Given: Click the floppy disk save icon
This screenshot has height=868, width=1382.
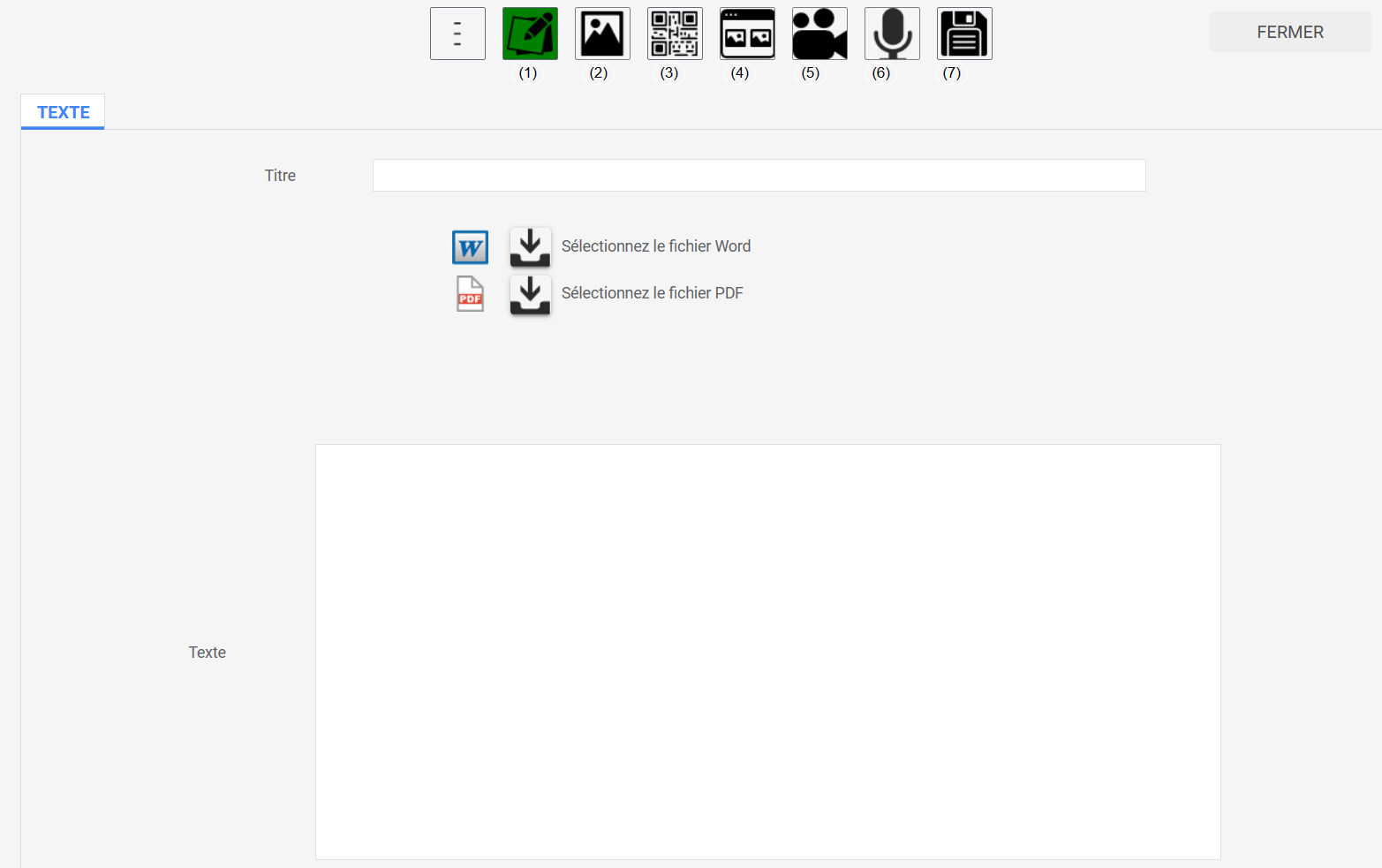Looking at the screenshot, I should tap(964, 34).
